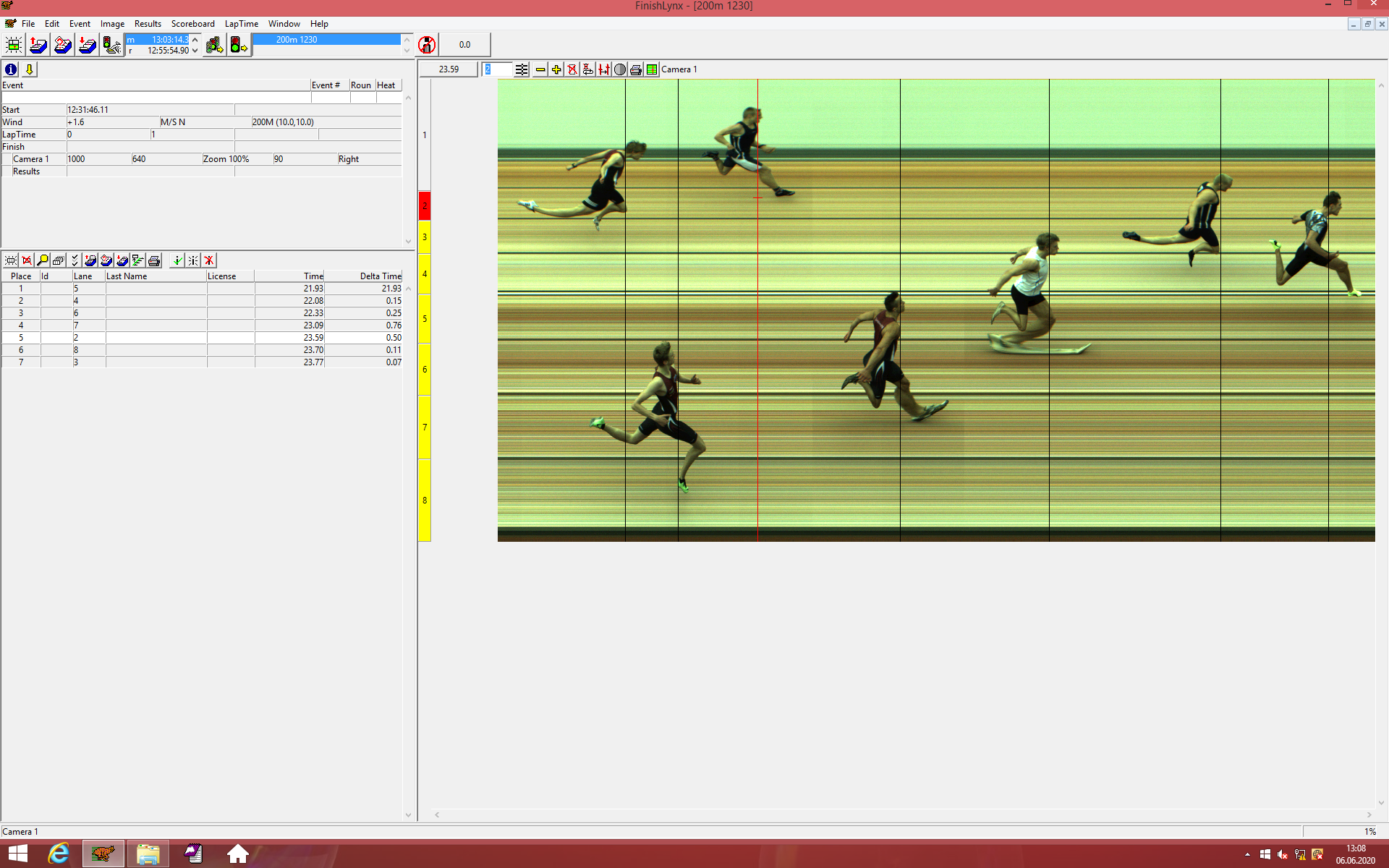
Task: Click the green slash hierarchy icon in results toolbar
Action: pos(138,260)
